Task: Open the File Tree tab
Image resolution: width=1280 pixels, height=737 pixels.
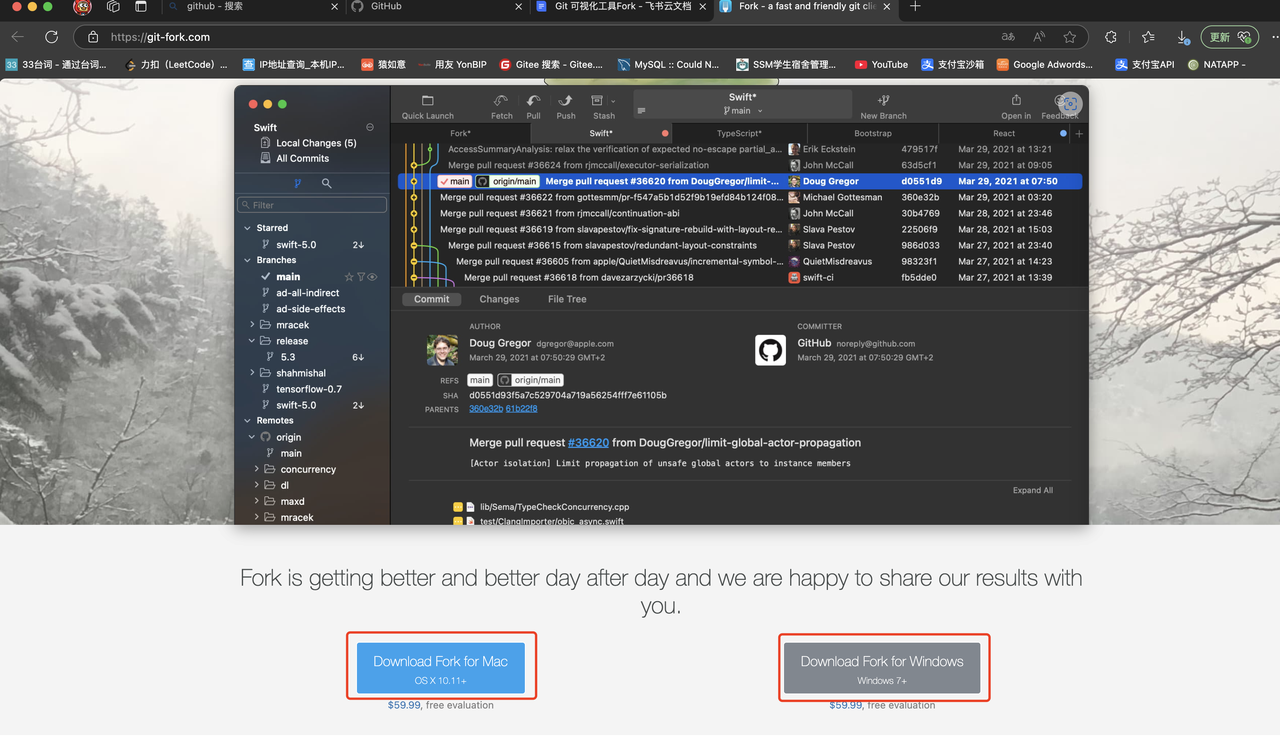Action: pos(567,299)
